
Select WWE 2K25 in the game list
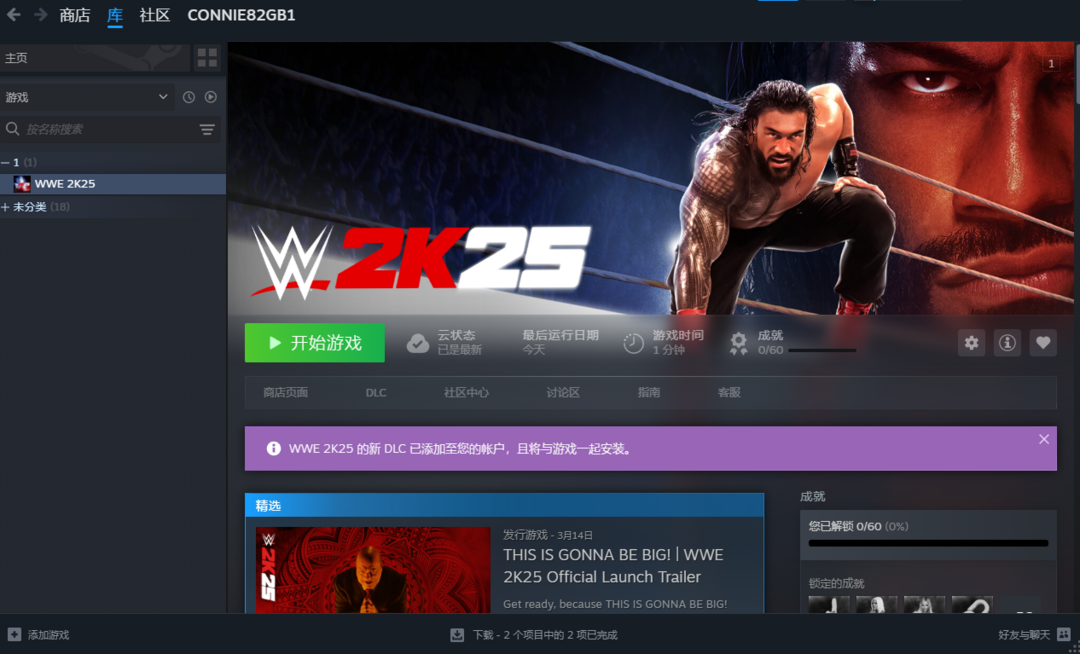pos(113,184)
